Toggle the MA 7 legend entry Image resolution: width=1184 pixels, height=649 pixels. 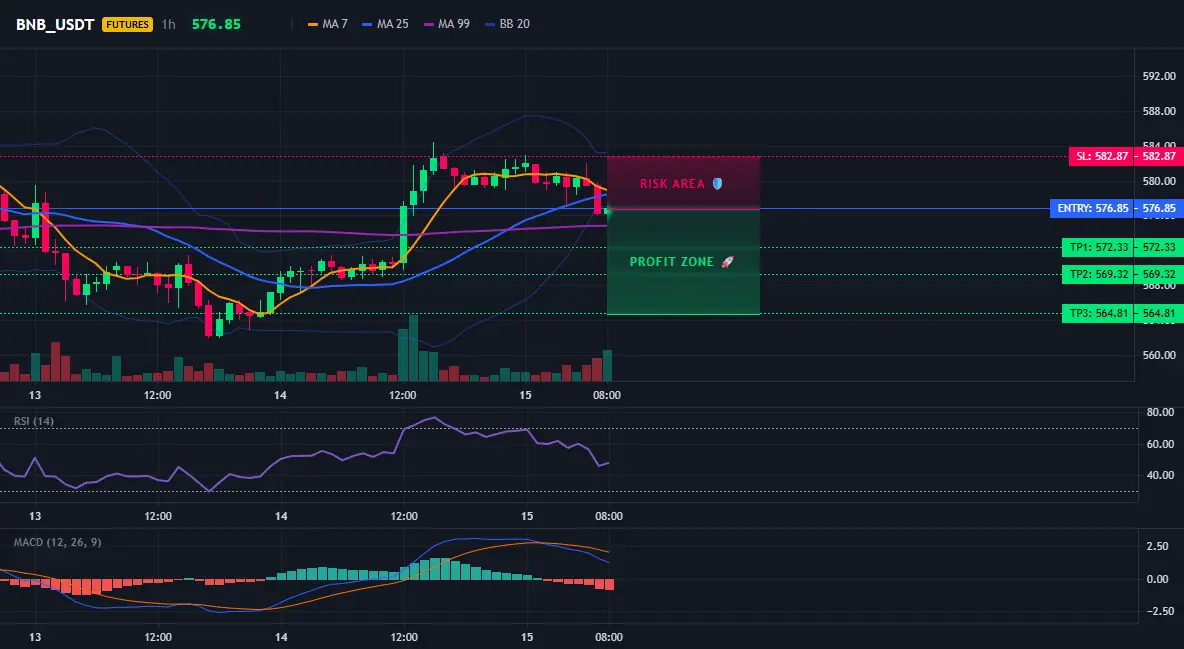(328, 24)
